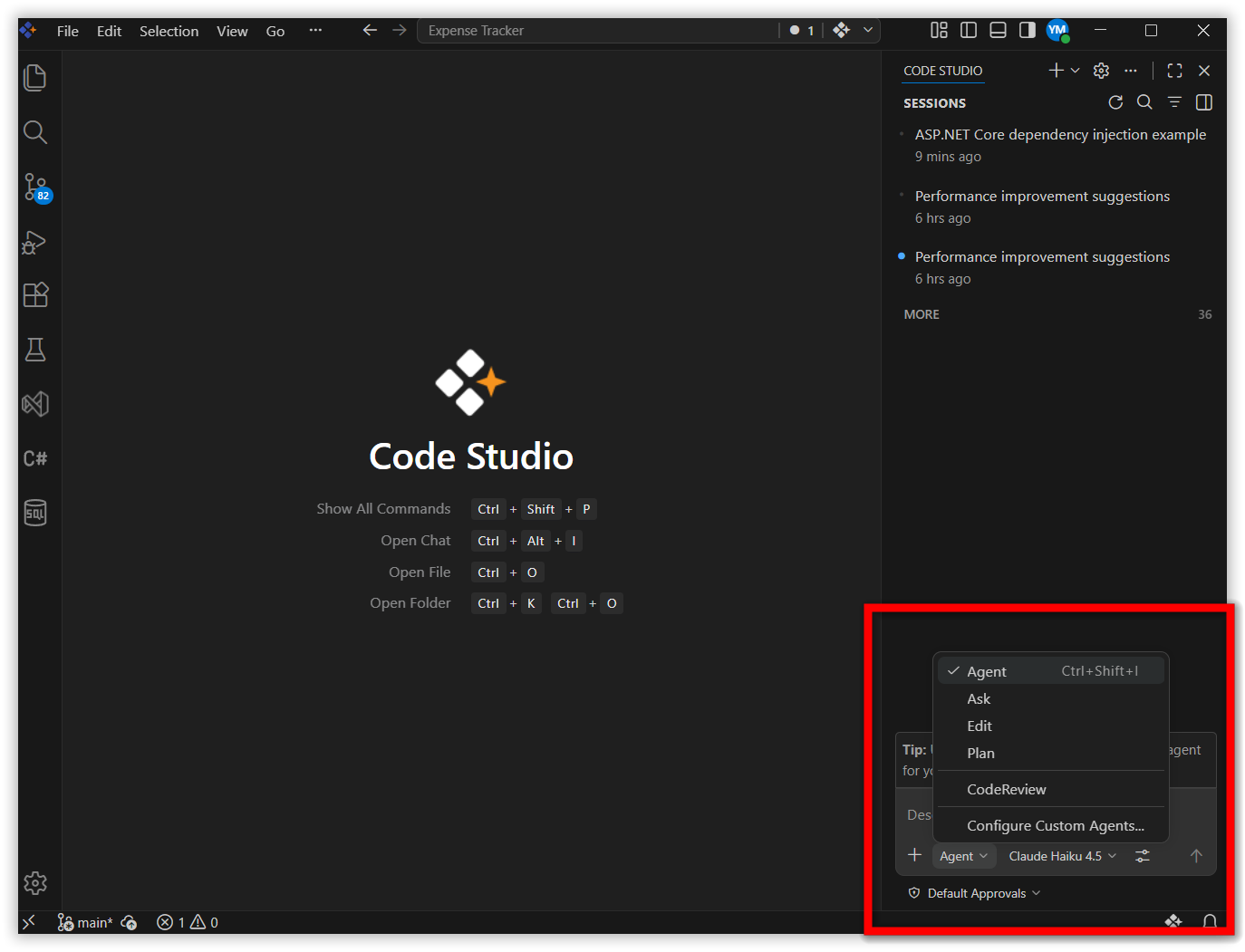Open the errors and warnings status item
This screenshot has height=952, width=1245.
tap(188, 922)
